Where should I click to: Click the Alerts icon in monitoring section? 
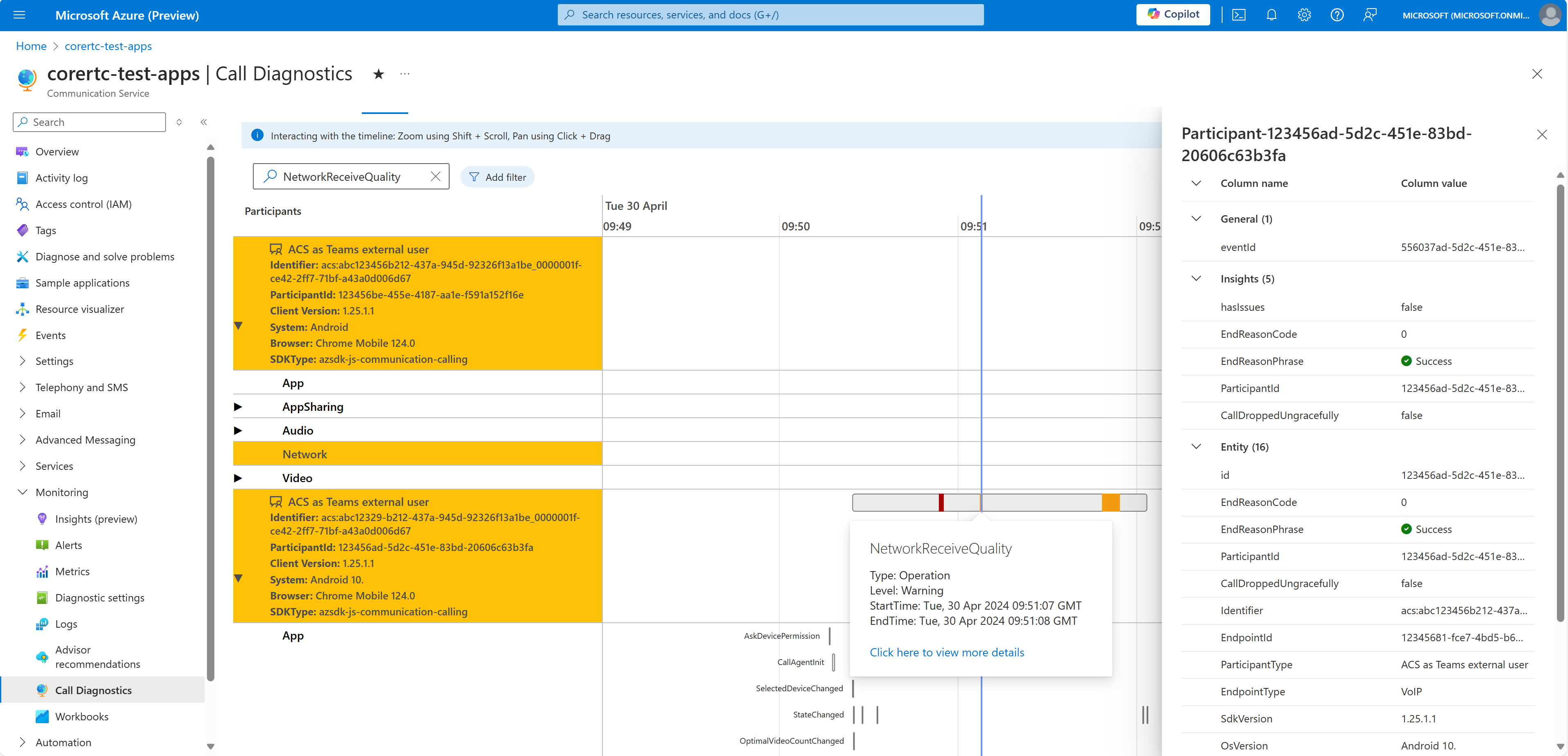[42, 545]
